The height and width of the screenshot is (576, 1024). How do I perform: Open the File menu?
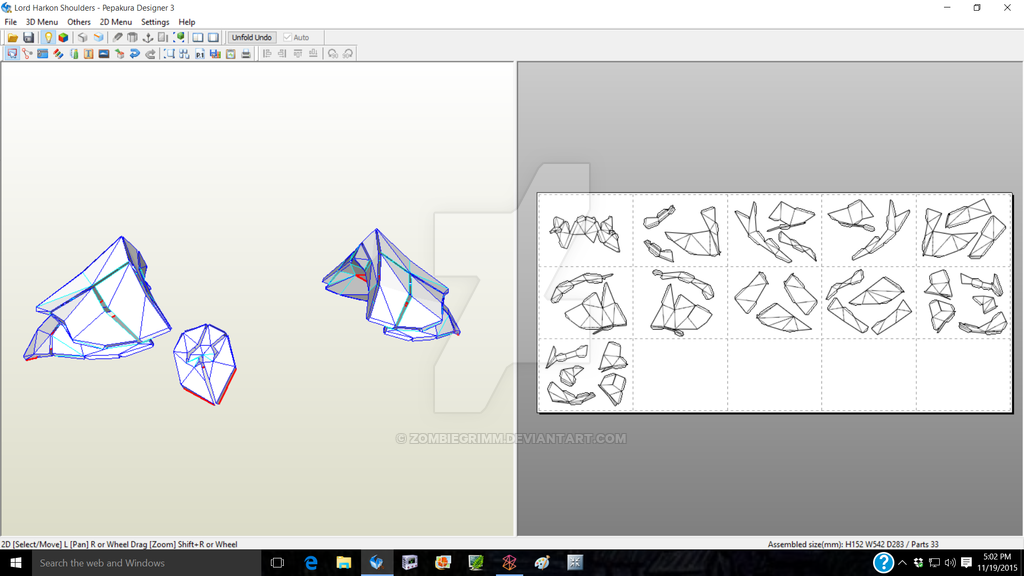(10, 22)
